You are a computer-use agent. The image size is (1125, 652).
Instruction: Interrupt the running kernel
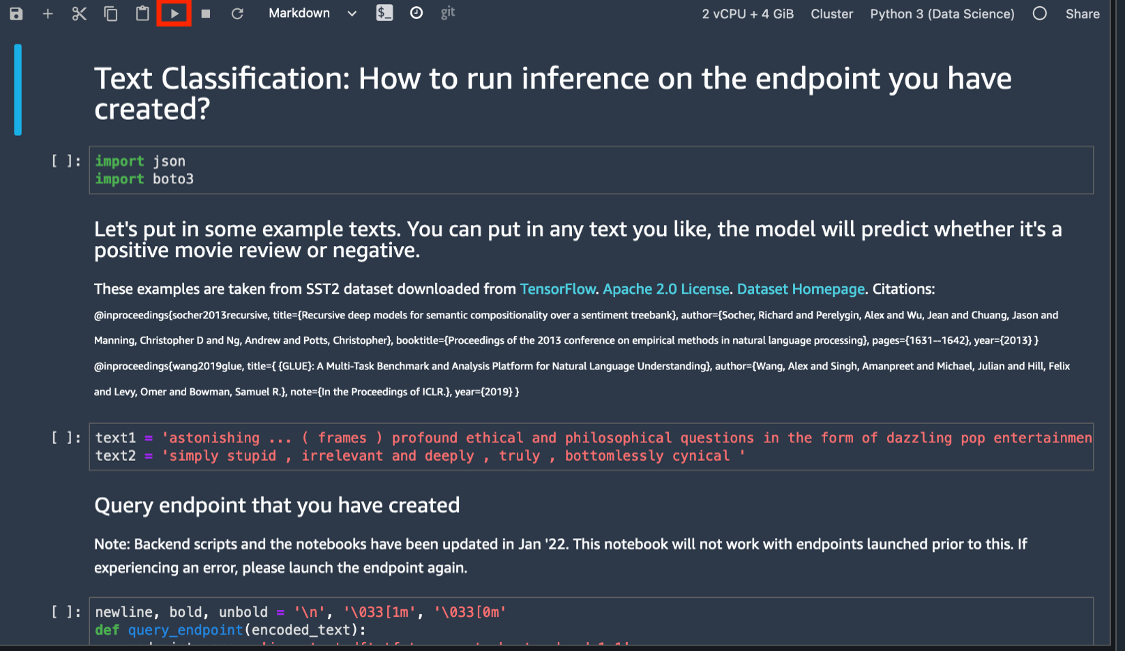pyautogui.click(x=205, y=13)
